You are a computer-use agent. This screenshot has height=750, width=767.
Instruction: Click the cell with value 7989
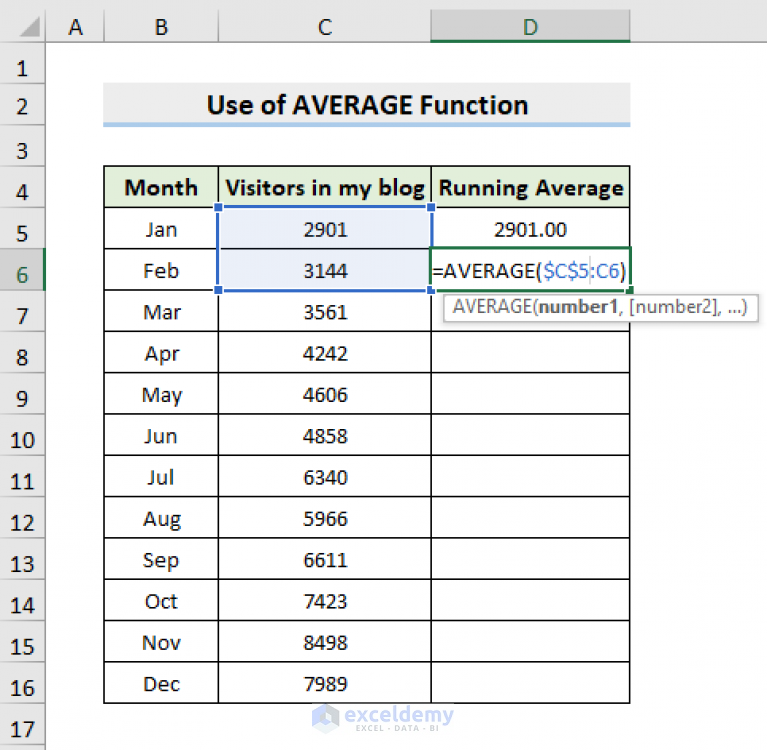(x=324, y=683)
